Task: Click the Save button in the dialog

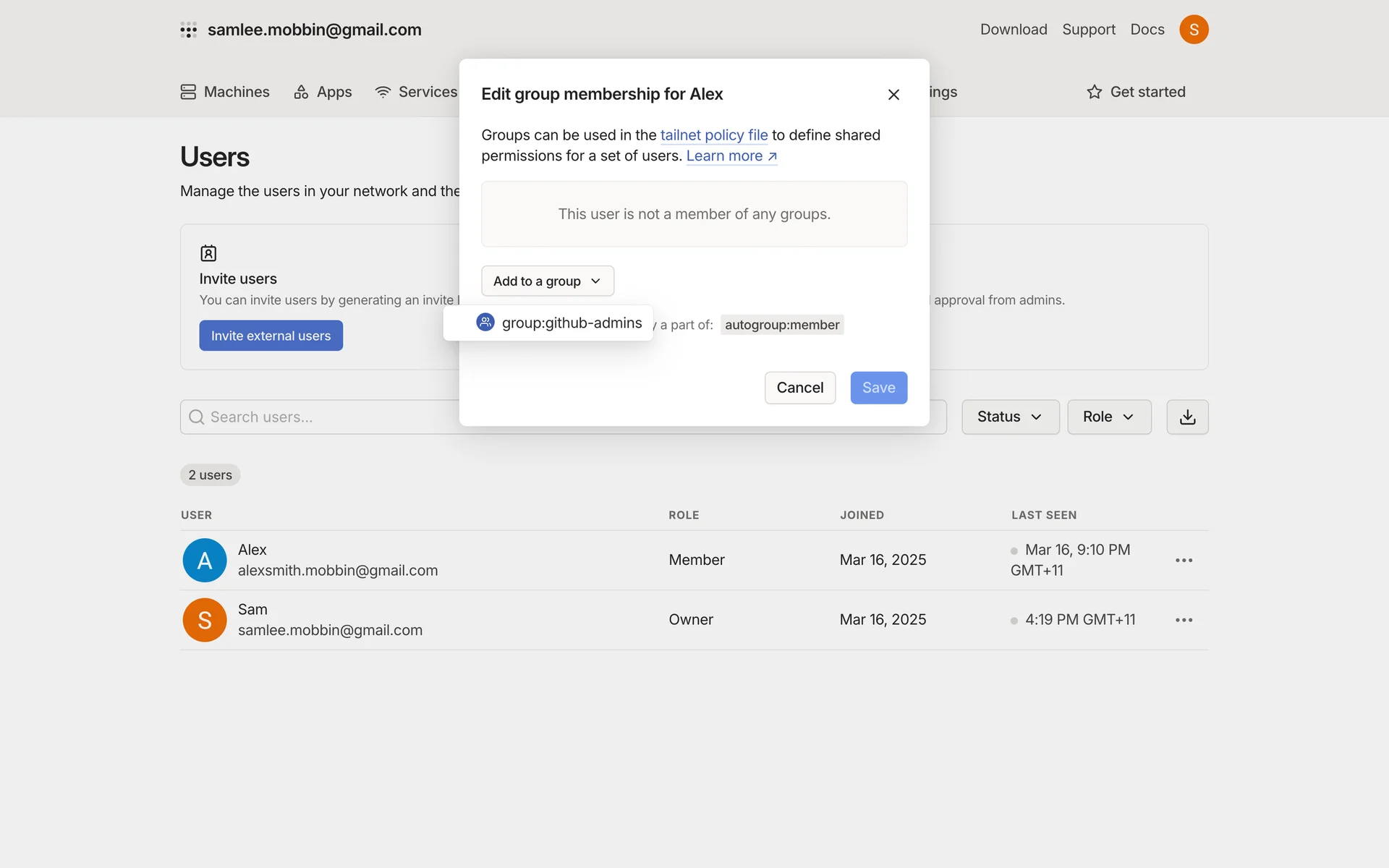Action: 878,388
